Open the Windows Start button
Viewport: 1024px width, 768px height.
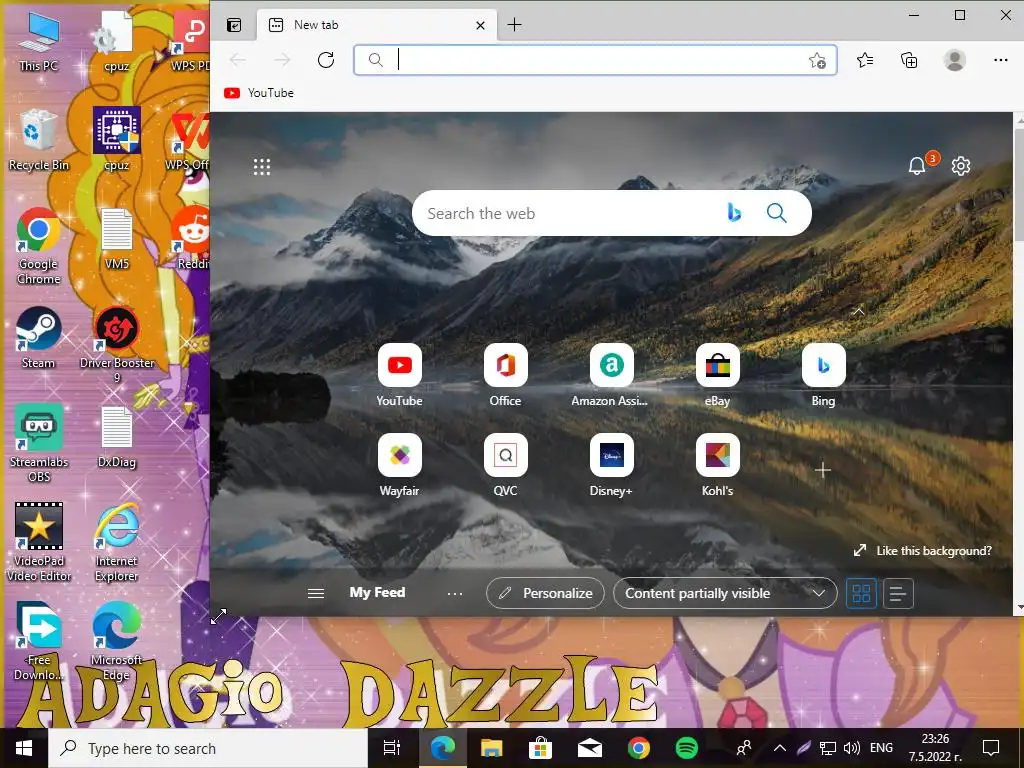(24, 748)
